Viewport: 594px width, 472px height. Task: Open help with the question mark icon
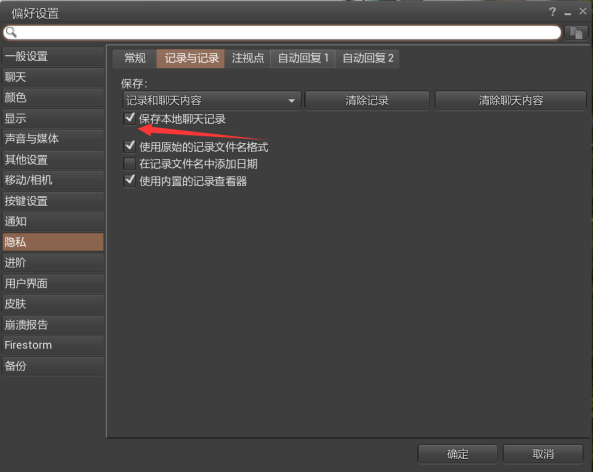click(x=552, y=12)
